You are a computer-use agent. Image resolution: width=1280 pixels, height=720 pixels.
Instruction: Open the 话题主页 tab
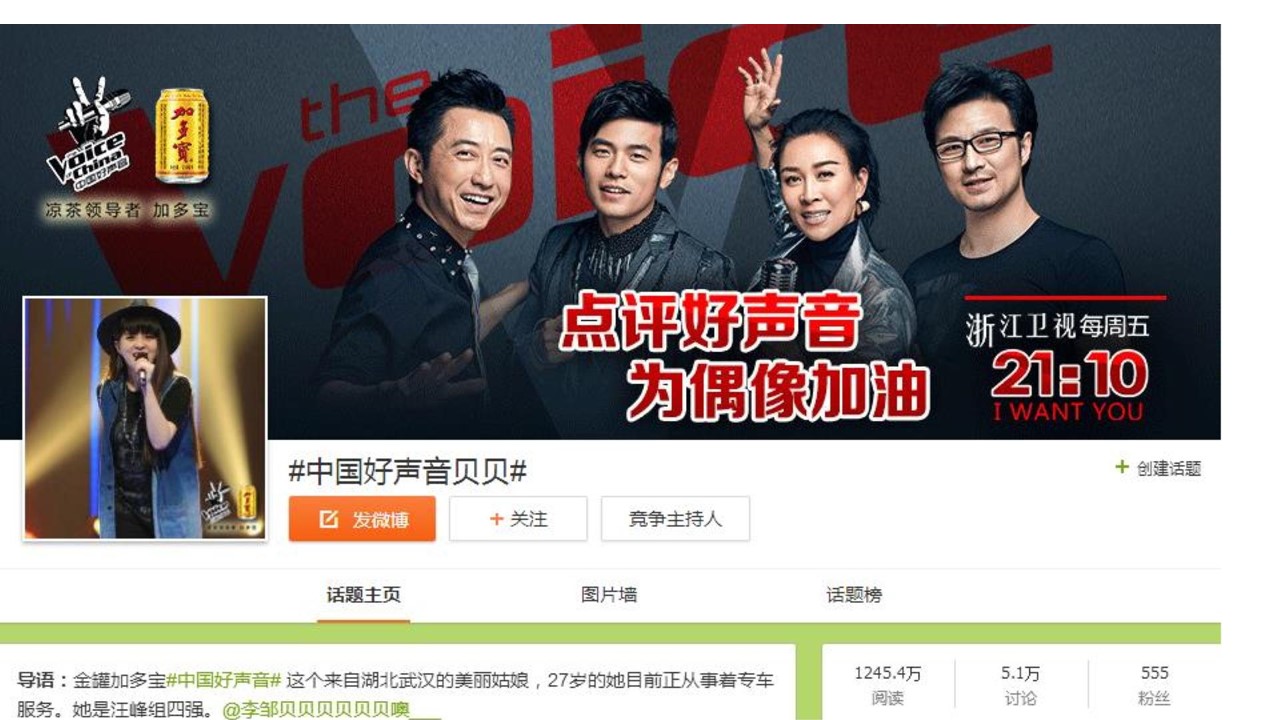(364, 595)
